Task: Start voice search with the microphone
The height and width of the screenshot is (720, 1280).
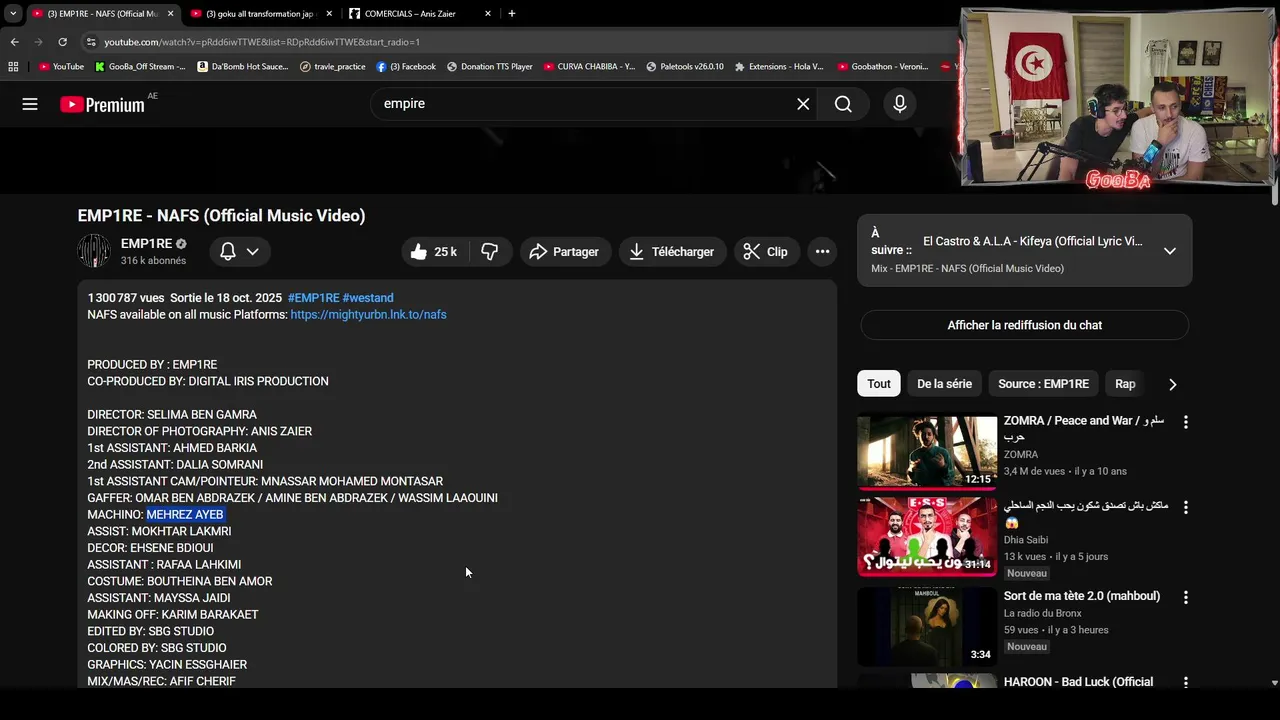Action: (900, 104)
